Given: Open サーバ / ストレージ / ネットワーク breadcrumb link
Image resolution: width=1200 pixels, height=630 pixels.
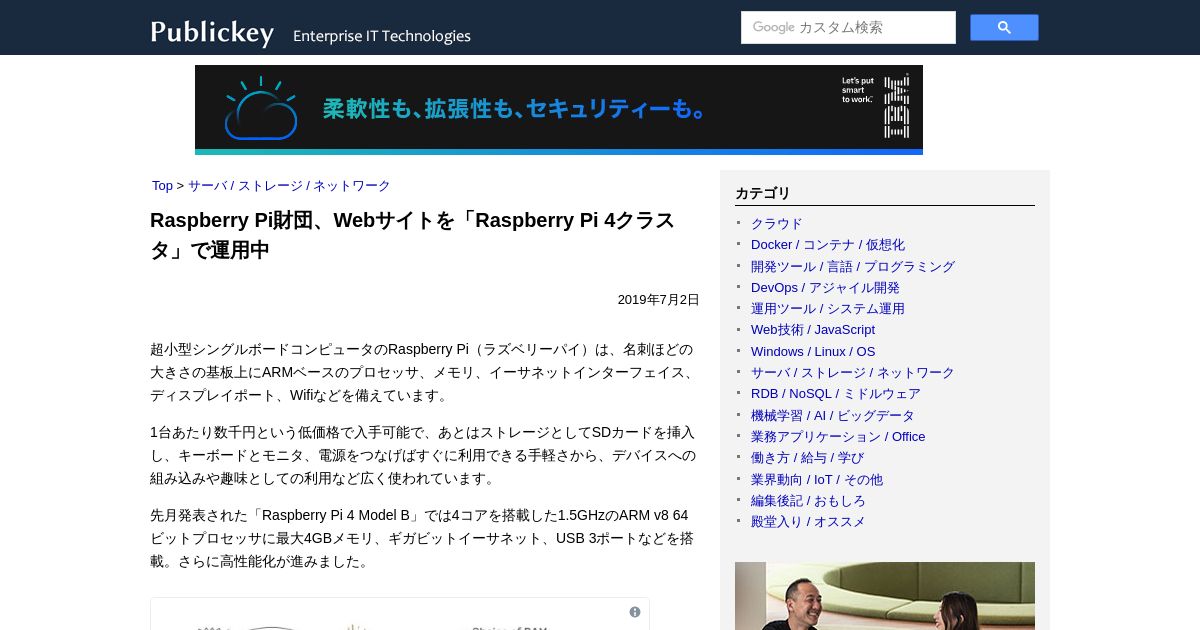Looking at the screenshot, I should tap(289, 186).
